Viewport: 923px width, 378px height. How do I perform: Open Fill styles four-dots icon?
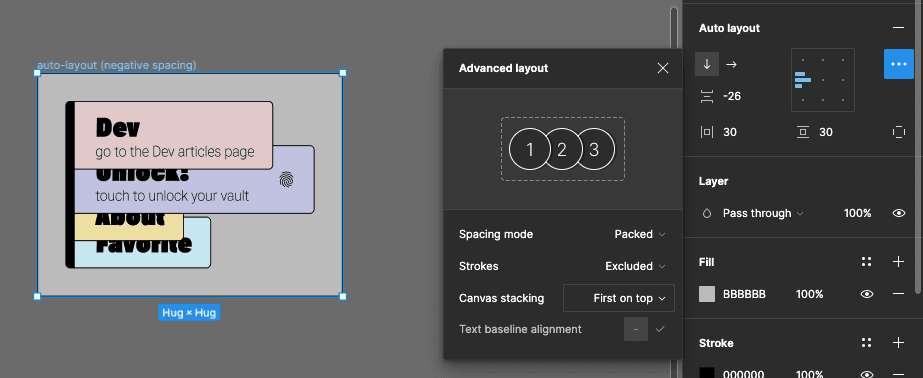(866, 262)
